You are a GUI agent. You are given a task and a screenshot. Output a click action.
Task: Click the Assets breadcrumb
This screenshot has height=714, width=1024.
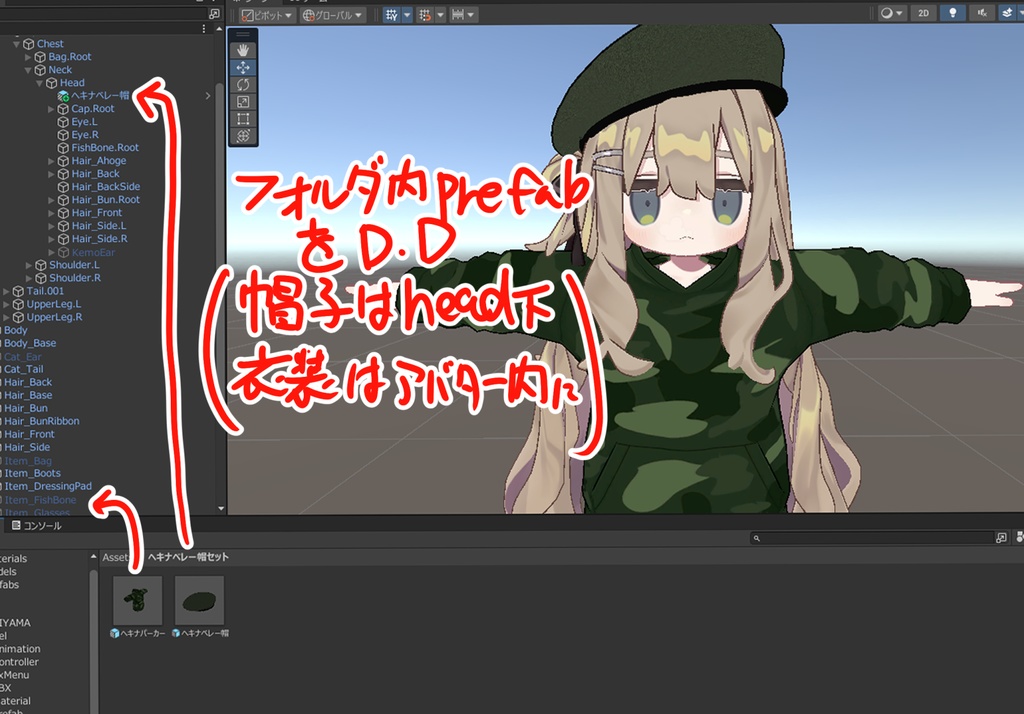point(116,557)
